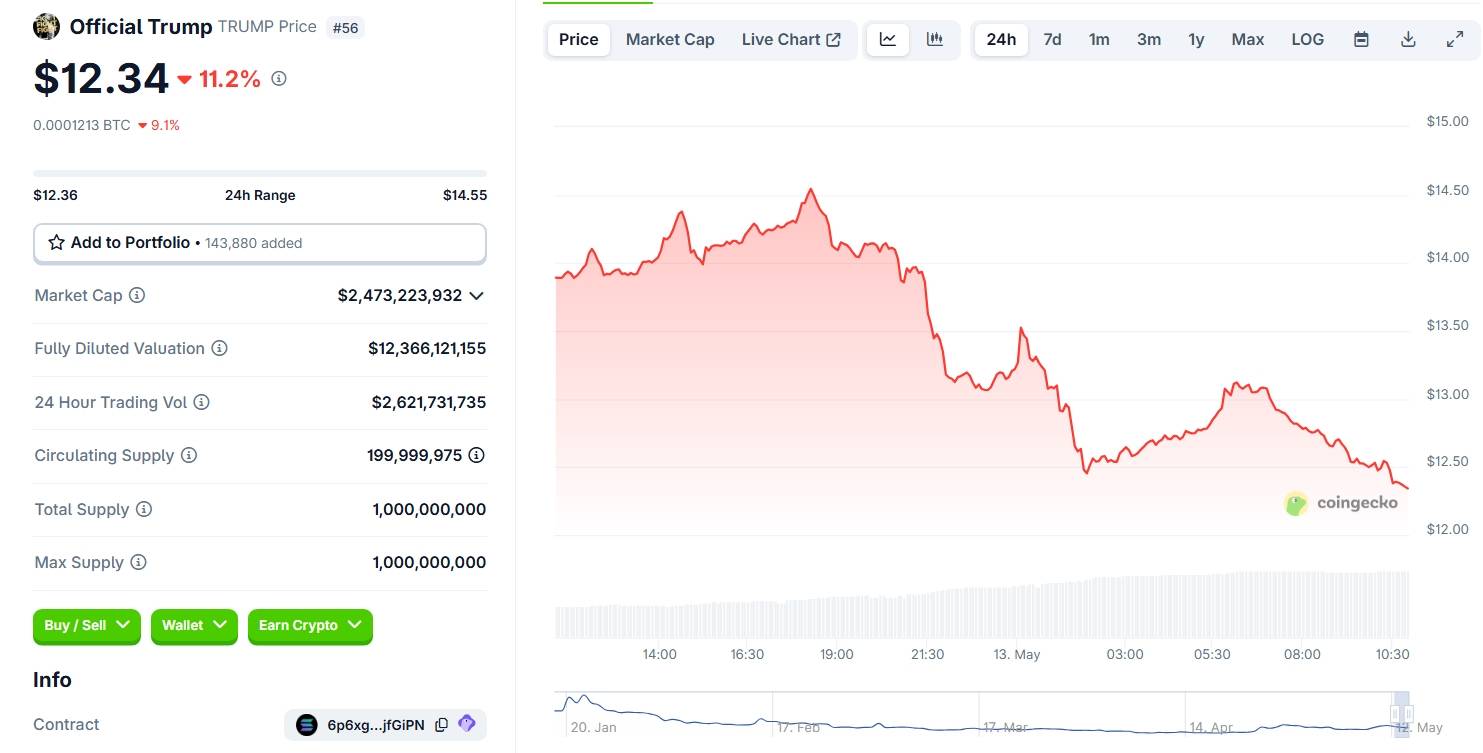Click the Market Cap info icon
Image resolution: width=1483 pixels, height=753 pixels.
point(138,295)
